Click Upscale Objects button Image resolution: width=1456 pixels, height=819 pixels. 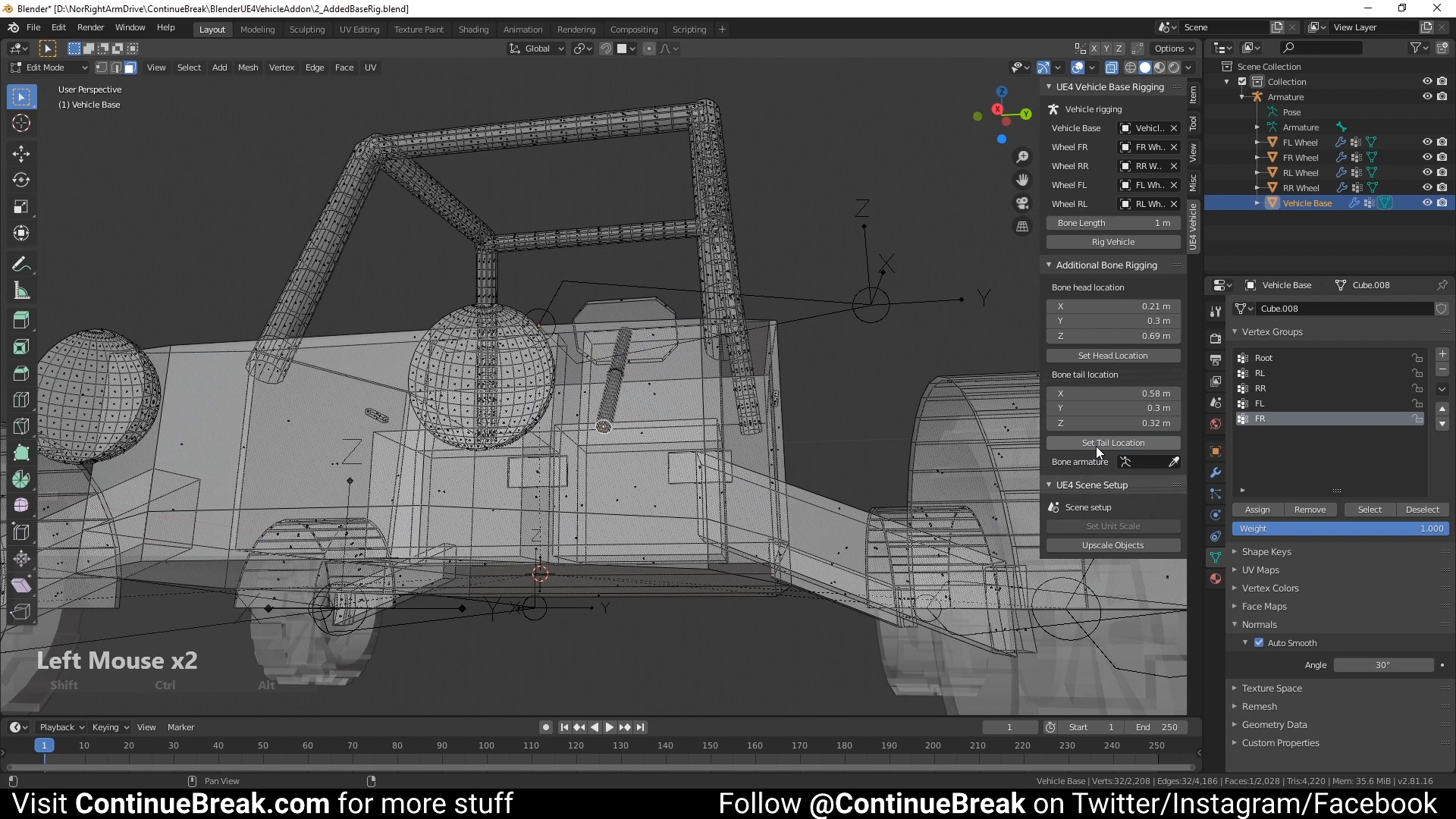tap(1113, 545)
